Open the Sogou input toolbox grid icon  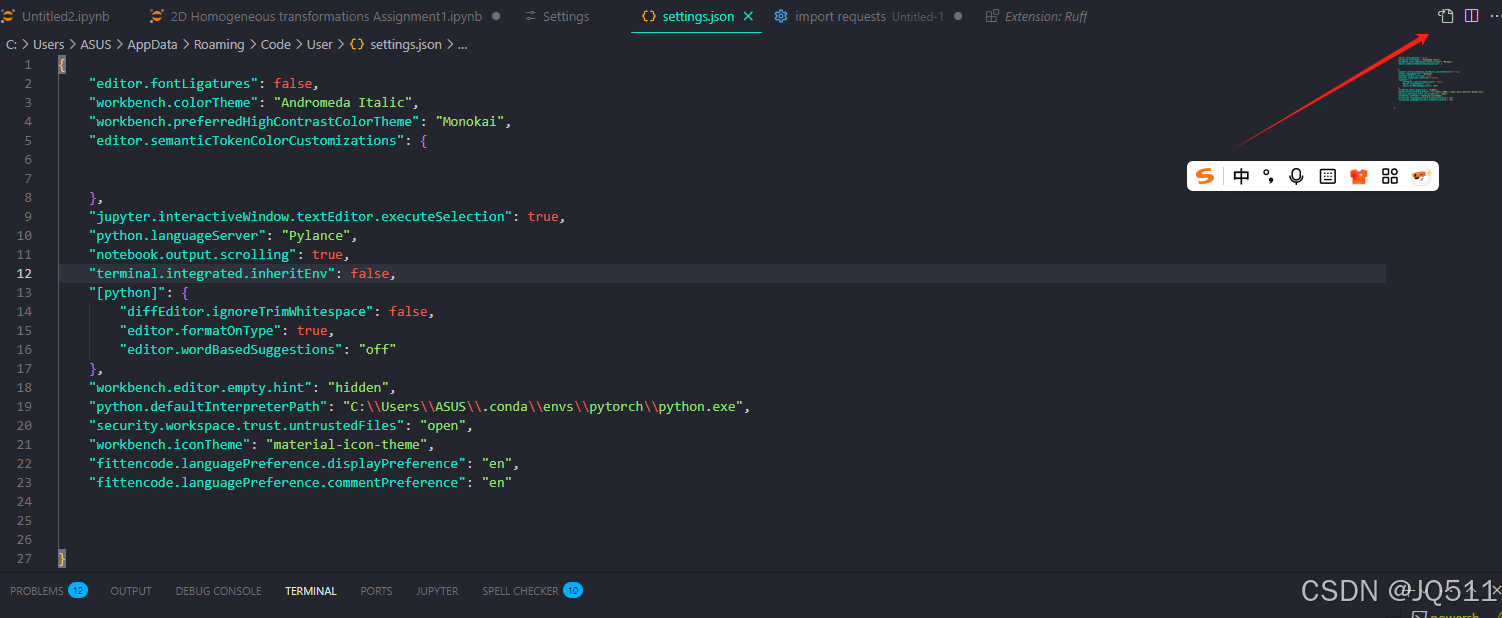[x=1390, y=176]
